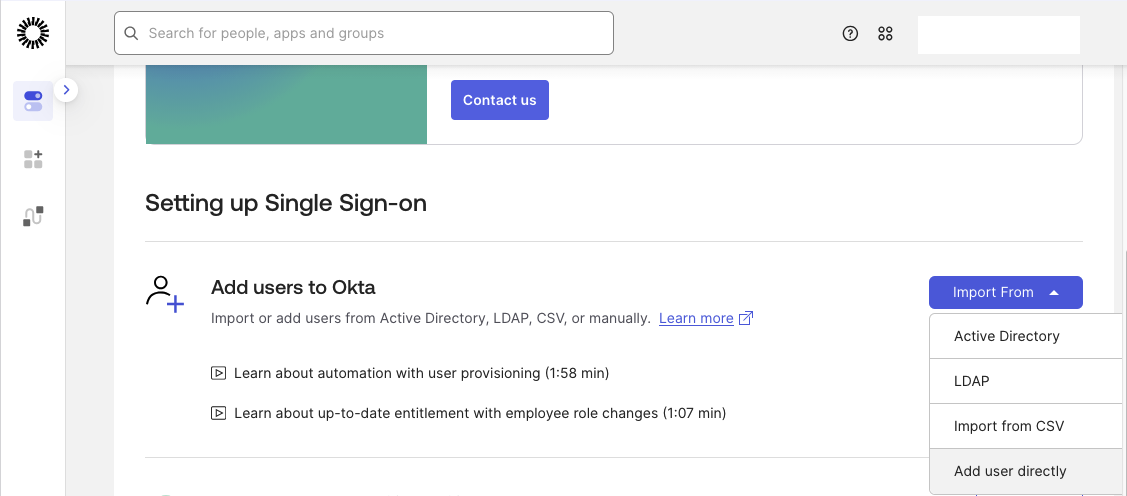This screenshot has height=496, width=1127.
Task: Click the Okta sunburst logo
Action: pos(32,33)
